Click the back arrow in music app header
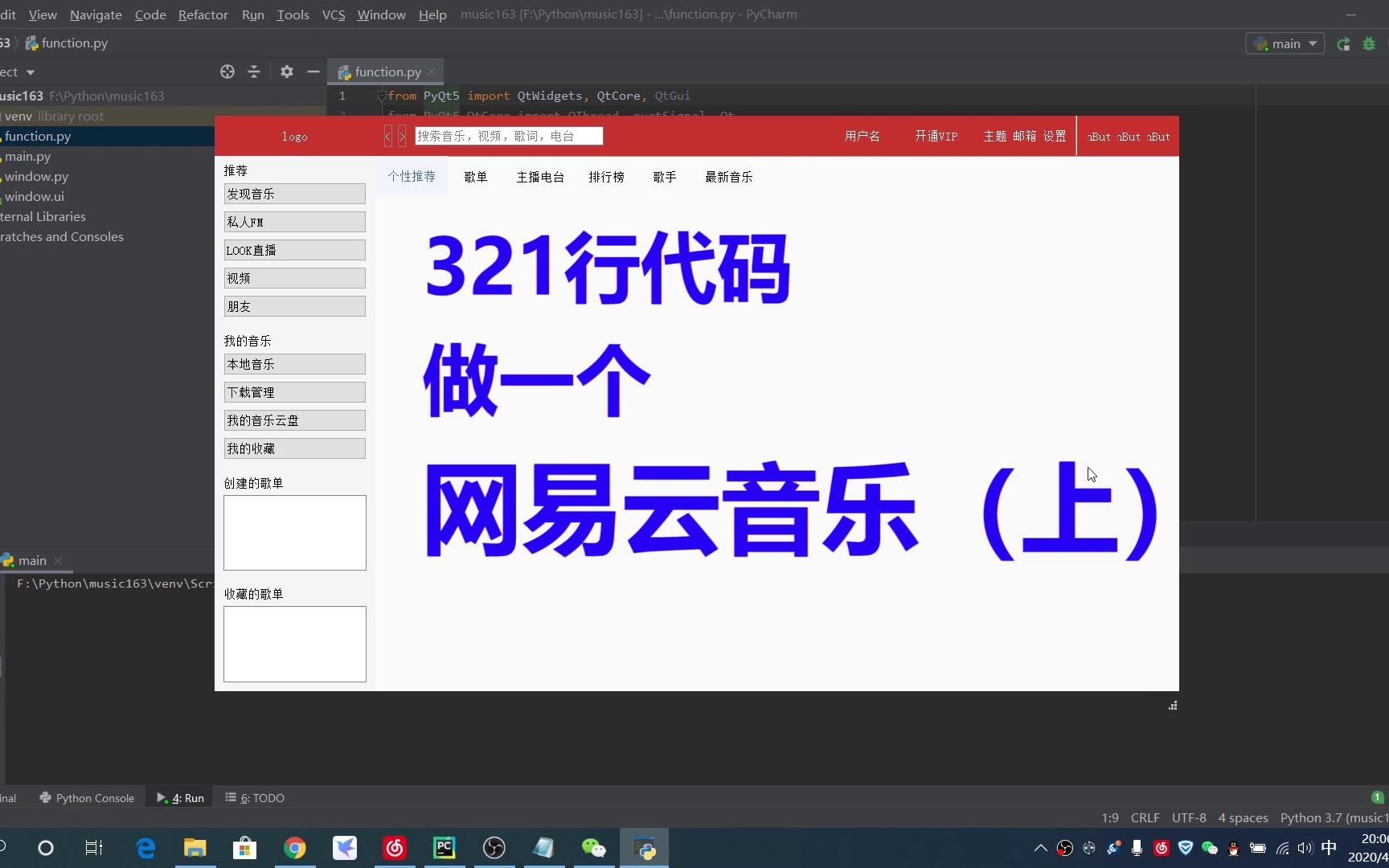1389x868 pixels. pyautogui.click(x=388, y=136)
